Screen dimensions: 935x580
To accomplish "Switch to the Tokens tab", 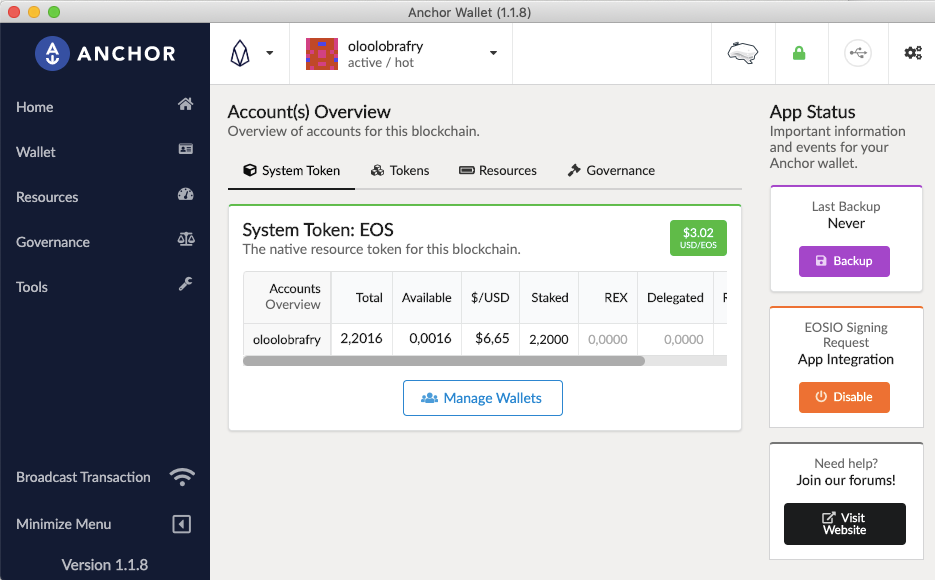I will coord(400,171).
